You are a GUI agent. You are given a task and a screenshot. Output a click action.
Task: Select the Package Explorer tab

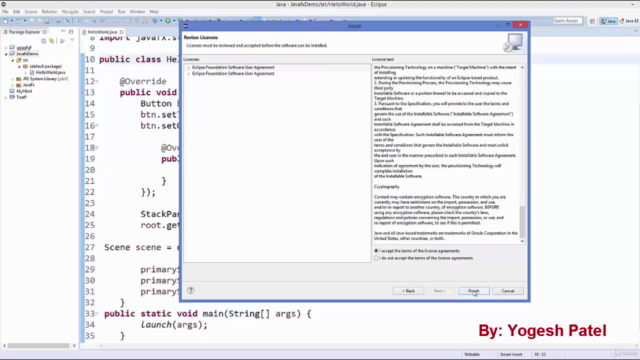pos(24,32)
